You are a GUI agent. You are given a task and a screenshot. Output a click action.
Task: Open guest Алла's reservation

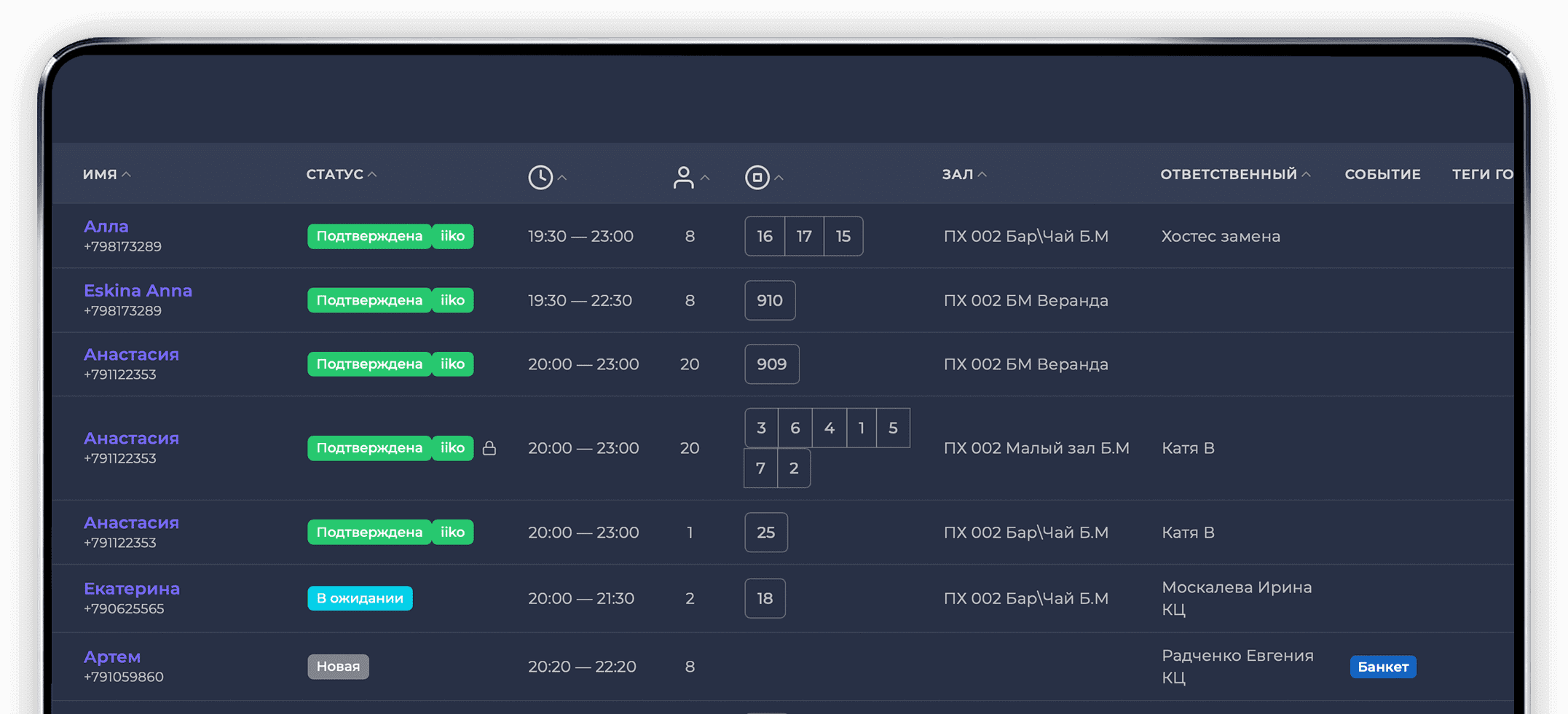(x=106, y=227)
